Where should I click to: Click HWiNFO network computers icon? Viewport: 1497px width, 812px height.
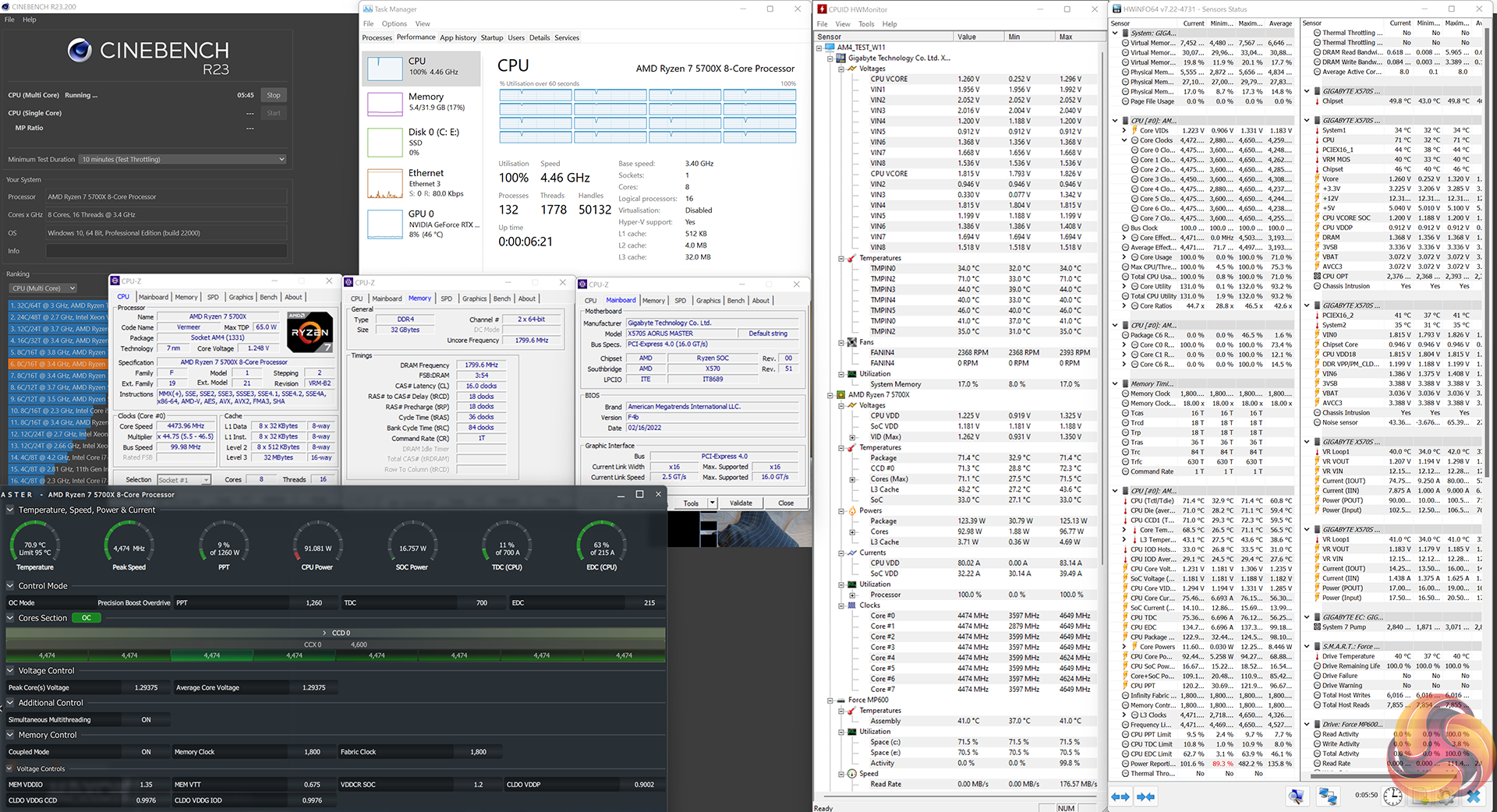[1327, 796]
